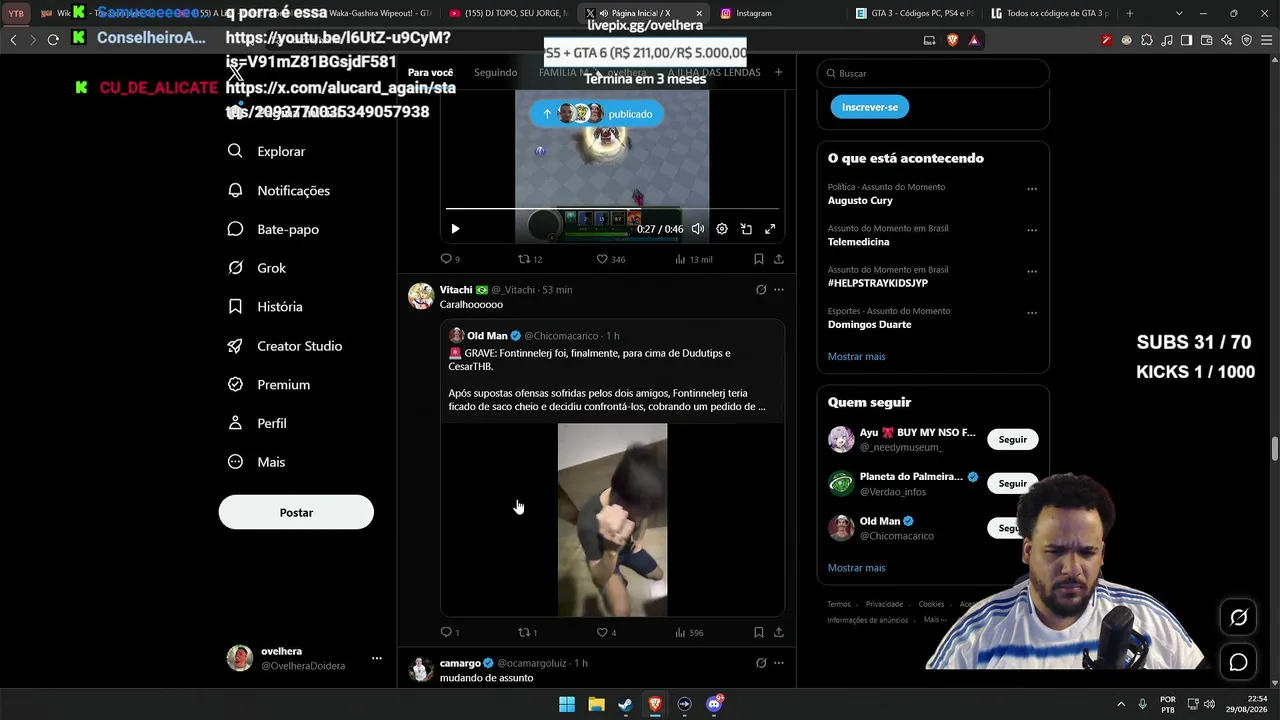Expand the video to fullscreen
Screen dimensions: 1280x720
pos(770,229)
